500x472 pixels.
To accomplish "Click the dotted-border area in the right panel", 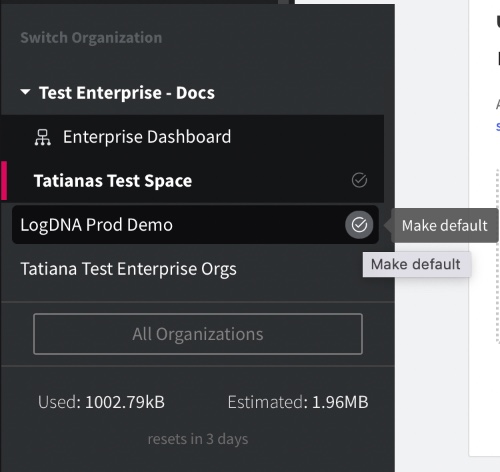I will 498,256.
